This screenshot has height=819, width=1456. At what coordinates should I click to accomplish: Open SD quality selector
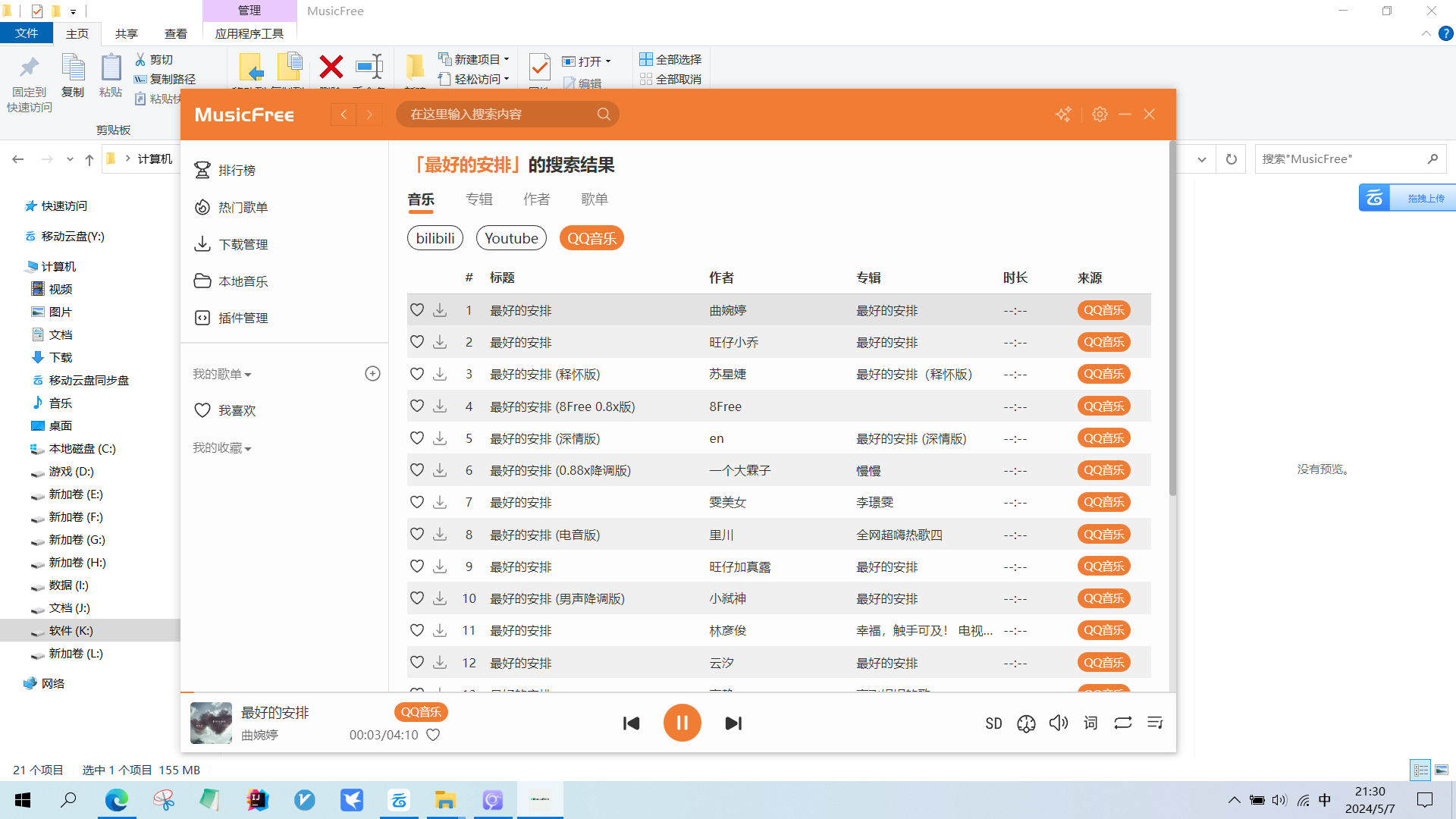993,723
